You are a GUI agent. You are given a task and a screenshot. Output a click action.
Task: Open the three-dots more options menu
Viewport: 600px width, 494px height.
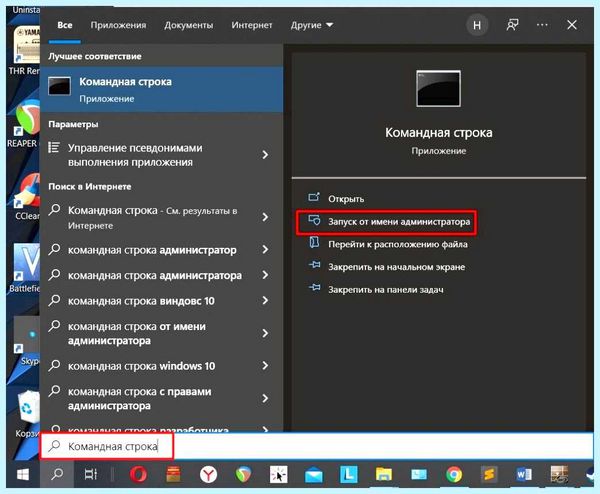pos(542,25)
